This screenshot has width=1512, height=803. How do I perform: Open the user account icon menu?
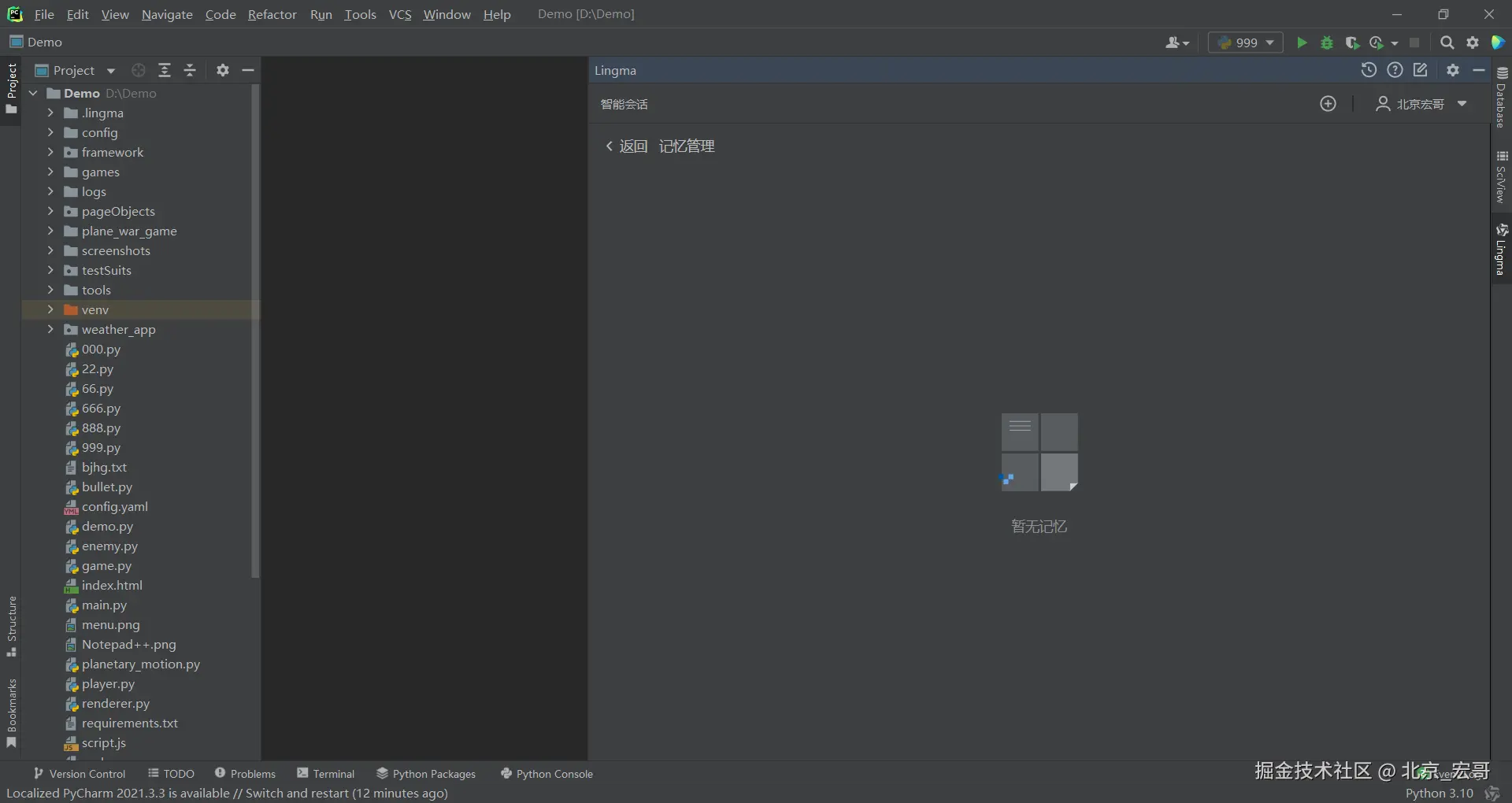pyautogui.click(x=1177, y=43)
